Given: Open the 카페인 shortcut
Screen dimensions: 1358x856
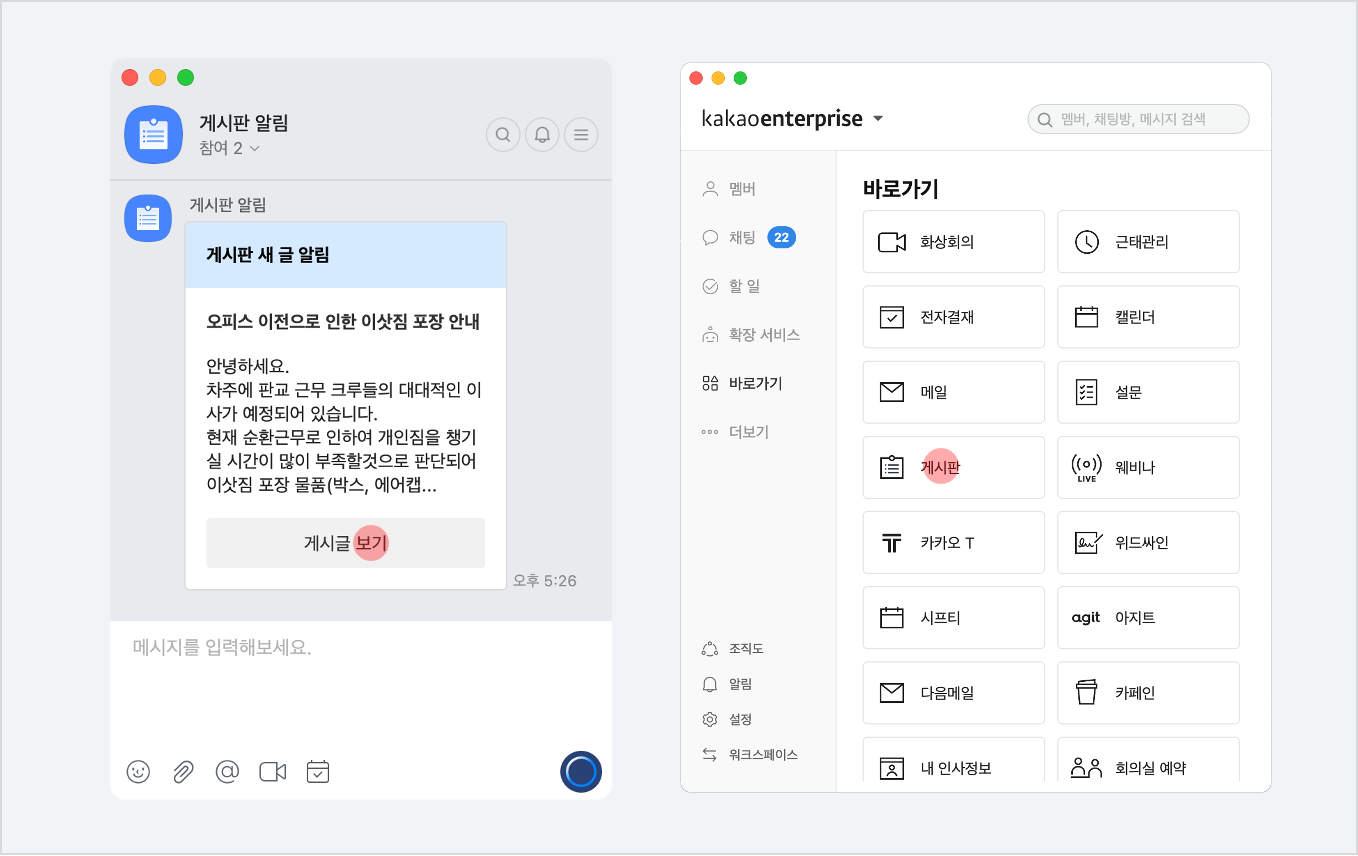Looking at the screenshot, I should point(1148,693).
